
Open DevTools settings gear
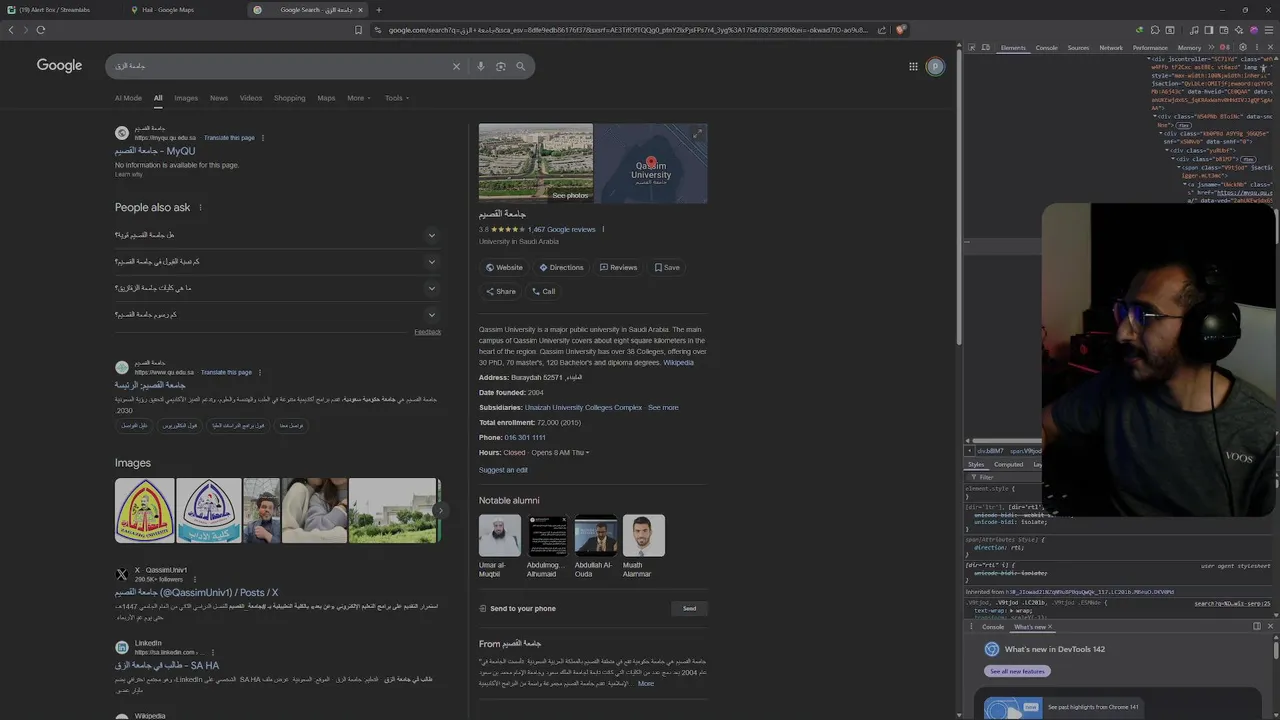pyautogui.click(x=1243, y=48)
